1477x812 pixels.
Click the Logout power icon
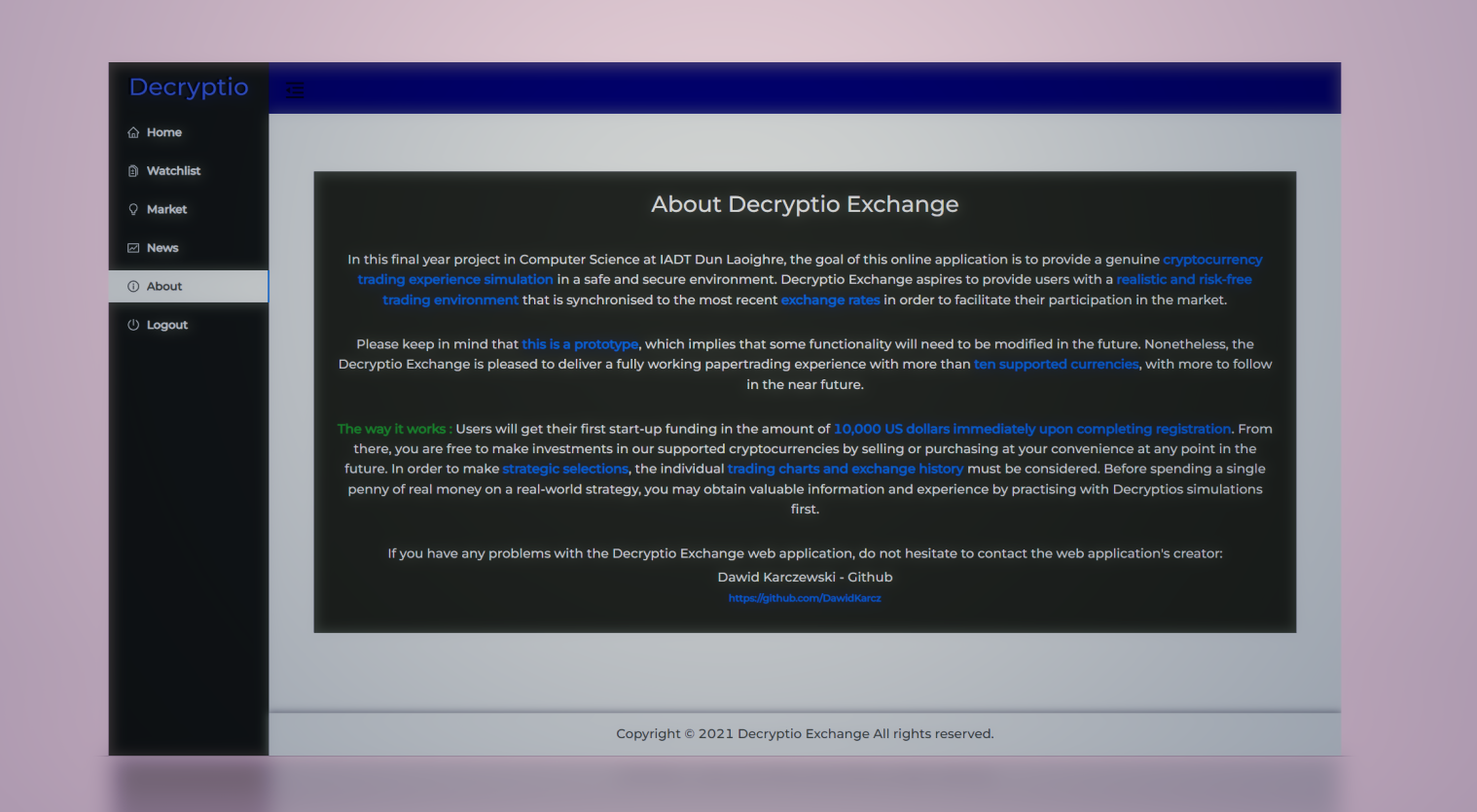coord(133,325)
